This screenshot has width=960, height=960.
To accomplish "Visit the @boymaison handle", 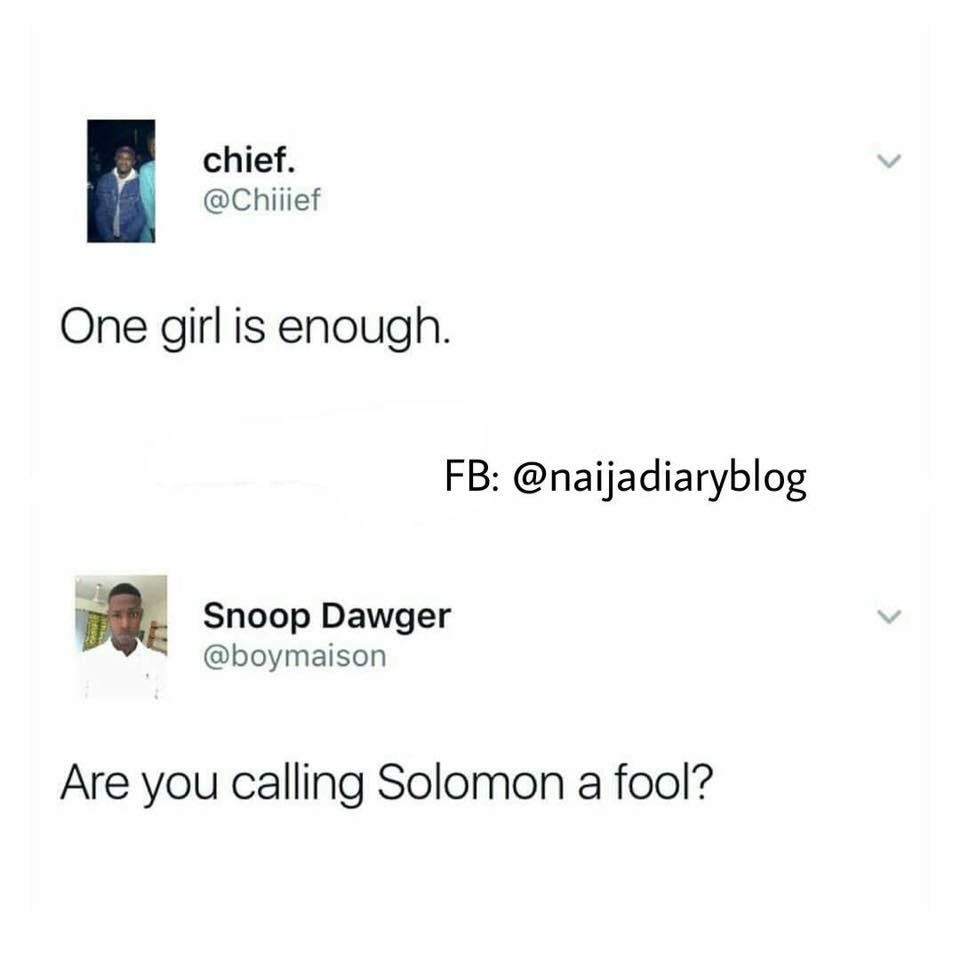I will coord(294,656).
